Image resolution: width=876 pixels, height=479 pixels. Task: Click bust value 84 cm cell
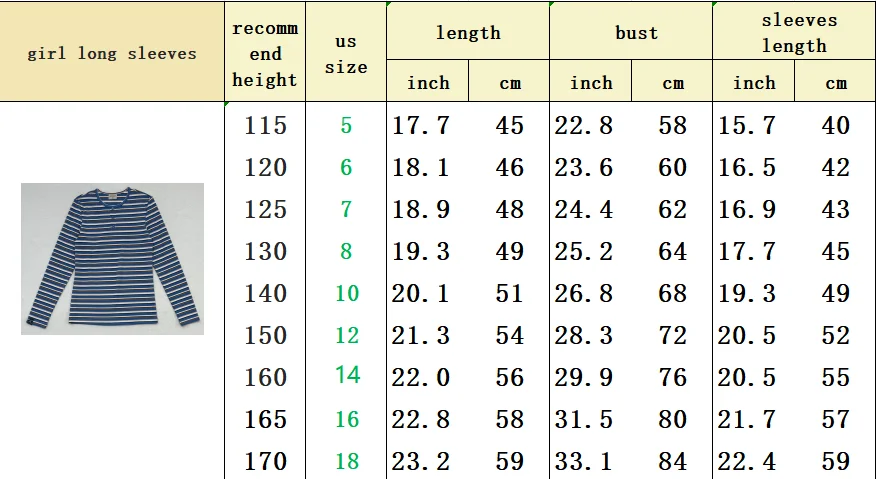click(x=672, y=461)
